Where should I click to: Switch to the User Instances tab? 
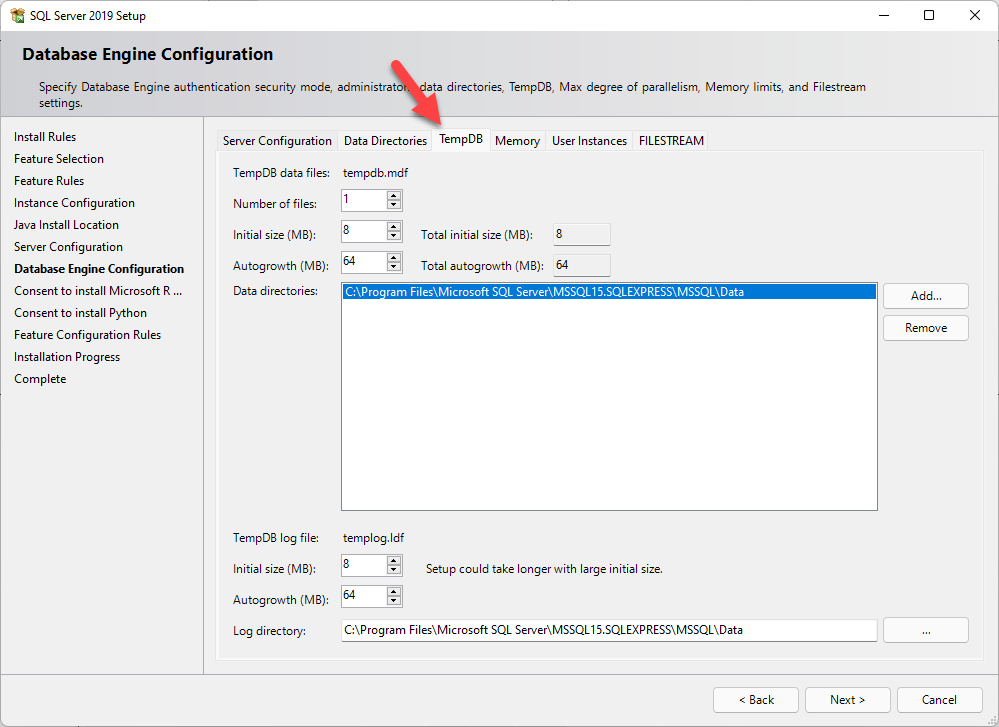[589, 141]
